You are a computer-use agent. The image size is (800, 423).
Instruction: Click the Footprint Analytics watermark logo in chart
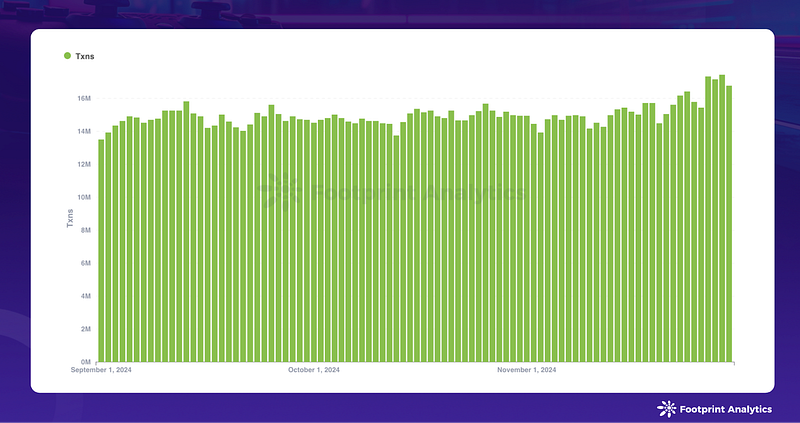pyautogui.click(x=392, y=192)
